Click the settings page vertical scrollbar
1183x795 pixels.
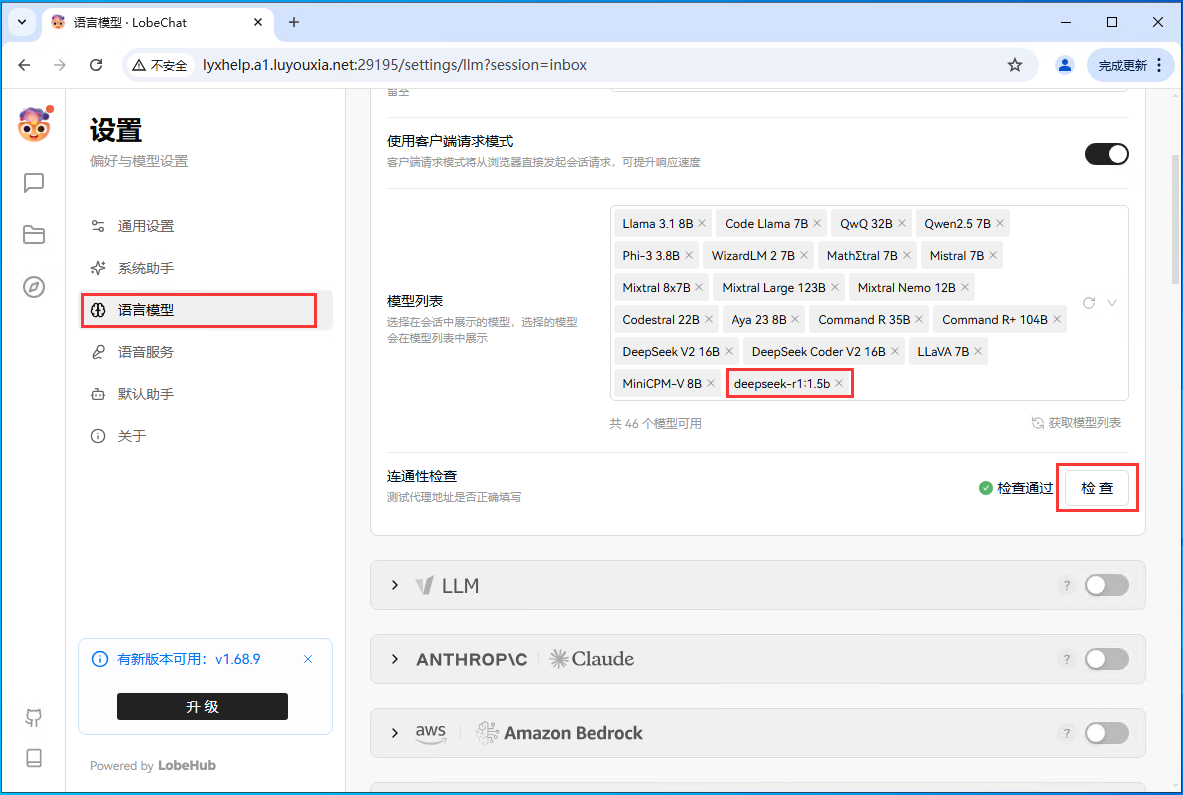[x=1175, y=219]
